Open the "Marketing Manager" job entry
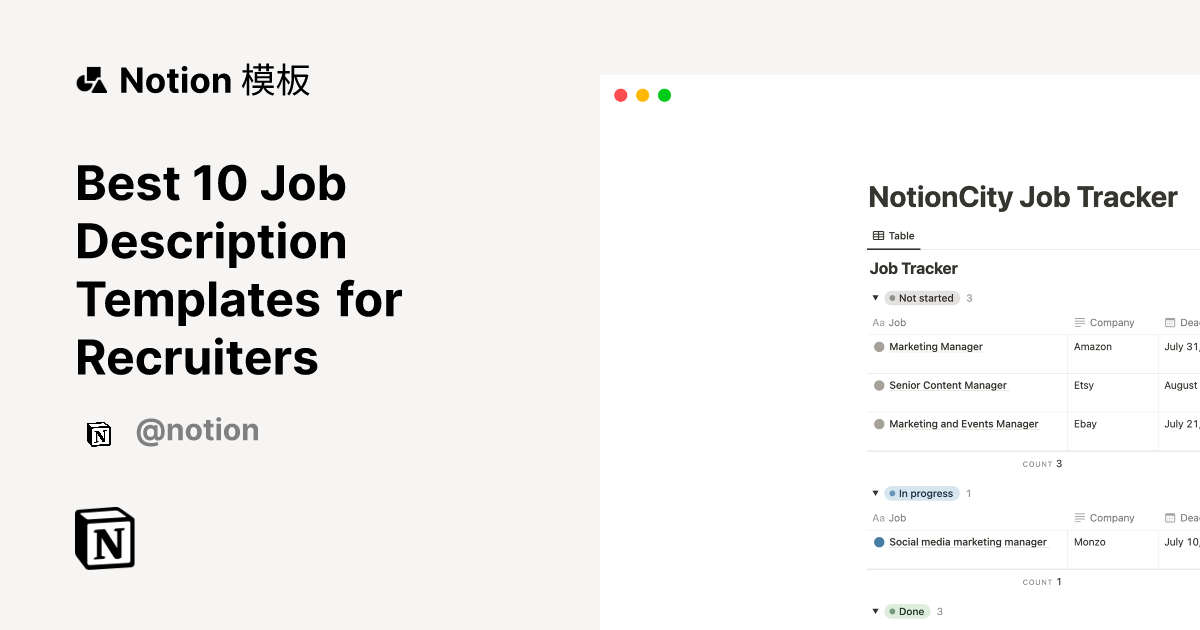 pyautogui.click(x=936, y=346)
